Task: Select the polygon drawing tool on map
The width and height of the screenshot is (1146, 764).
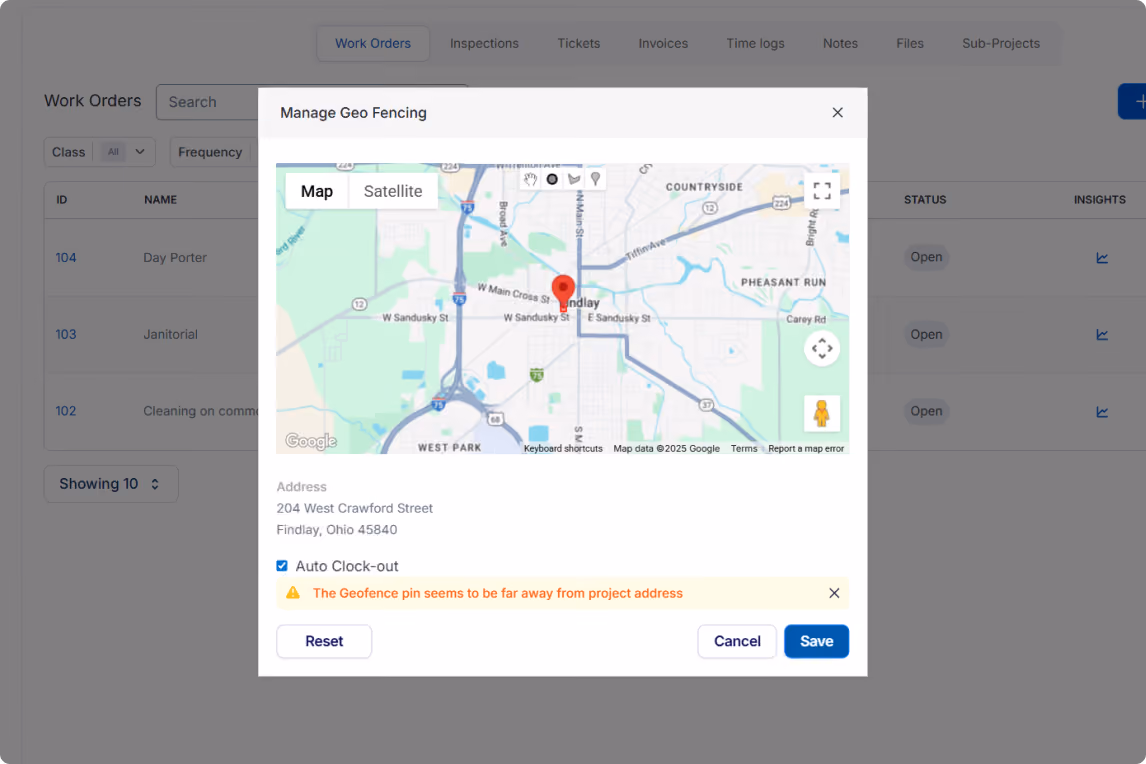Action: coord(574,179)
